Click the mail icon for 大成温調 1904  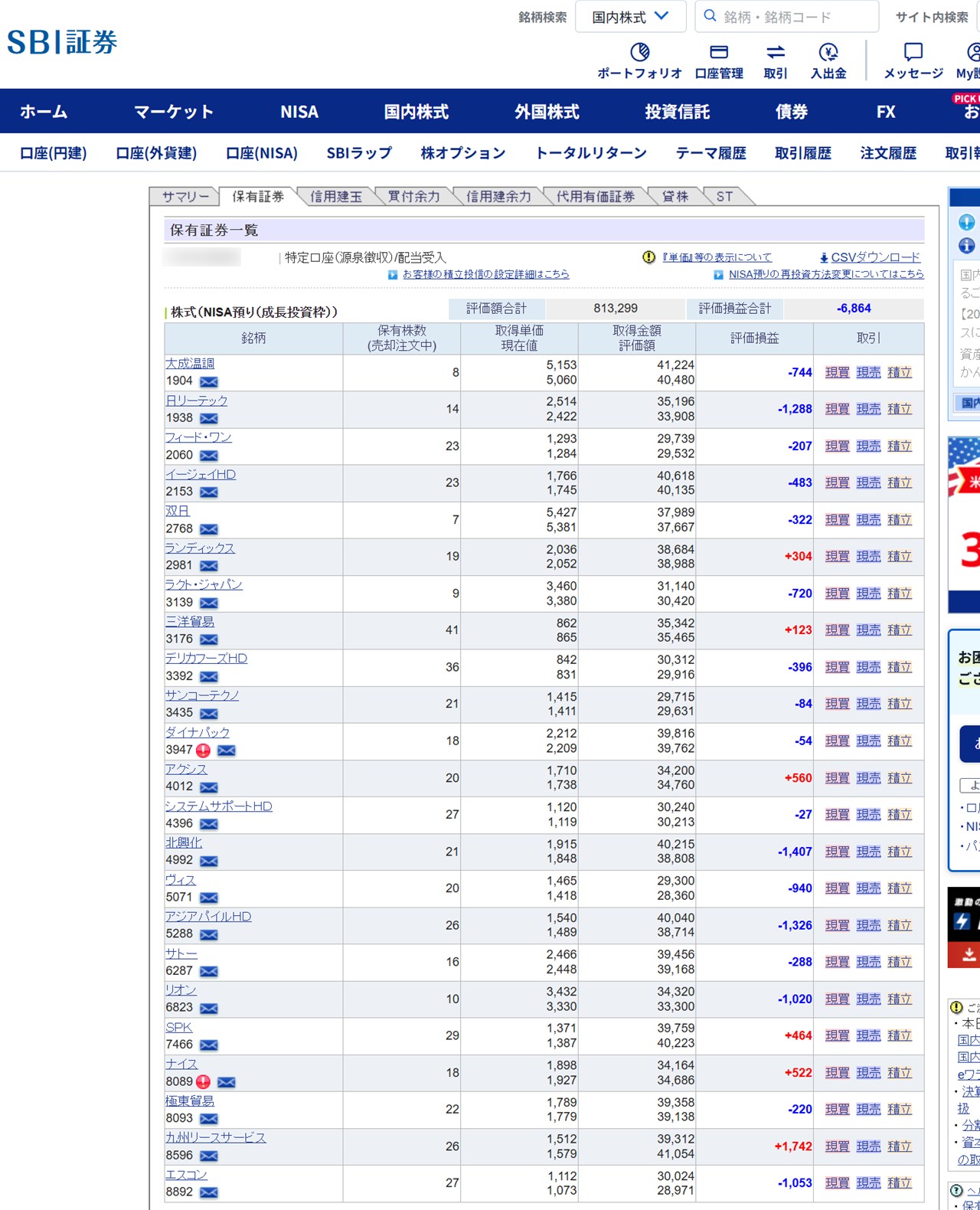coord(209,381)
